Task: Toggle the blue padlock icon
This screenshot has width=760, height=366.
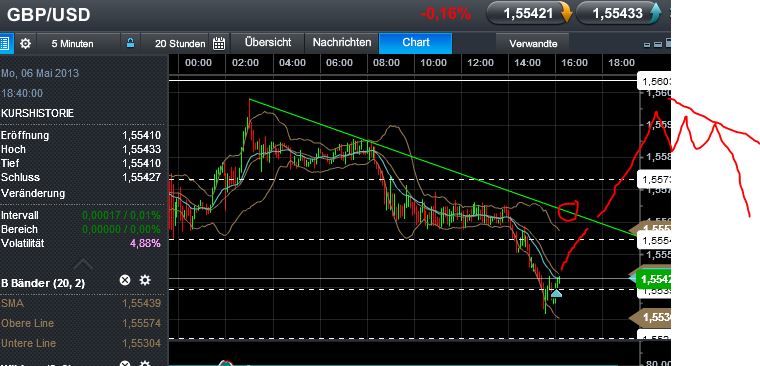Action: pos(130,43)
